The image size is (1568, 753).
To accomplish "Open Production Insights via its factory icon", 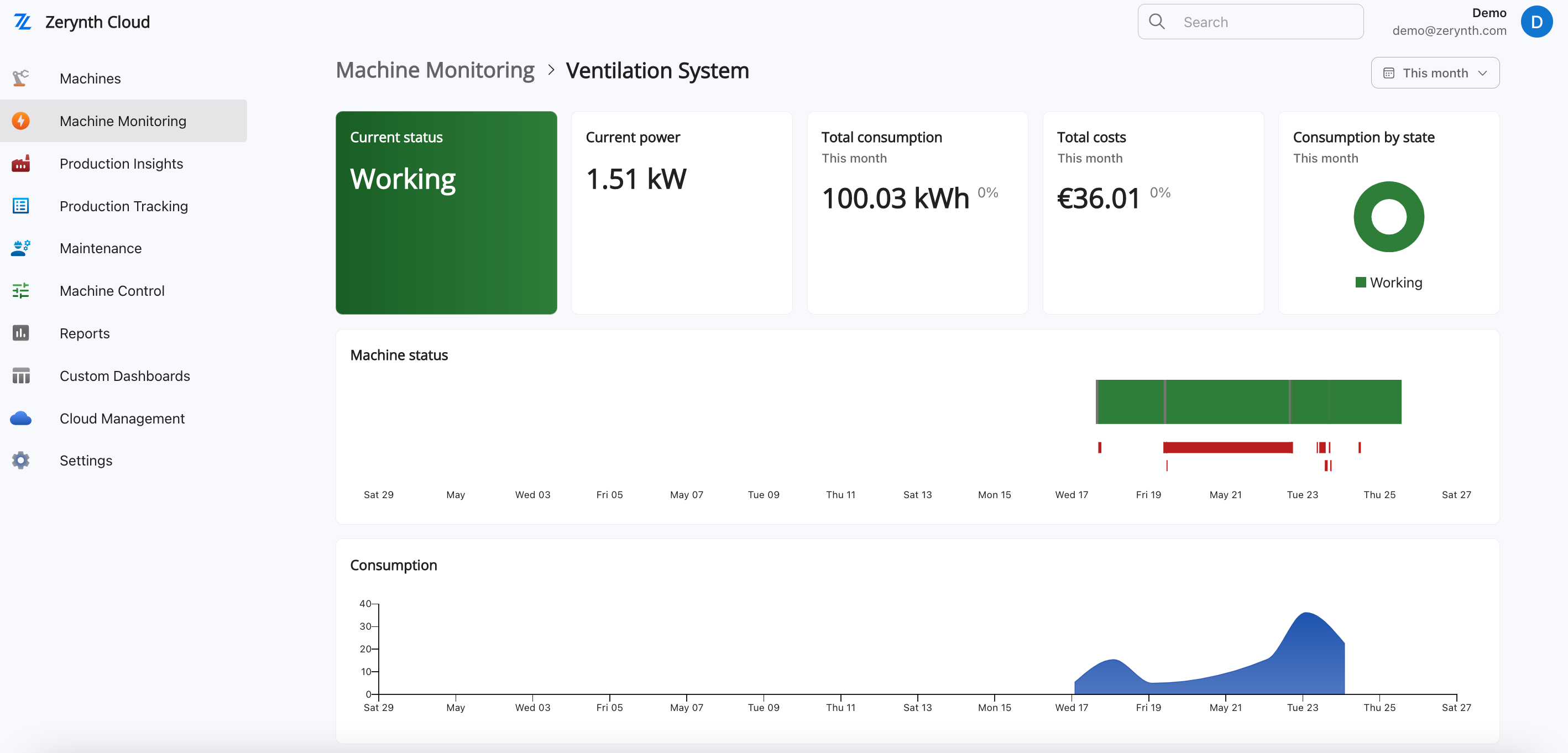I will click(x=20, y=163).
